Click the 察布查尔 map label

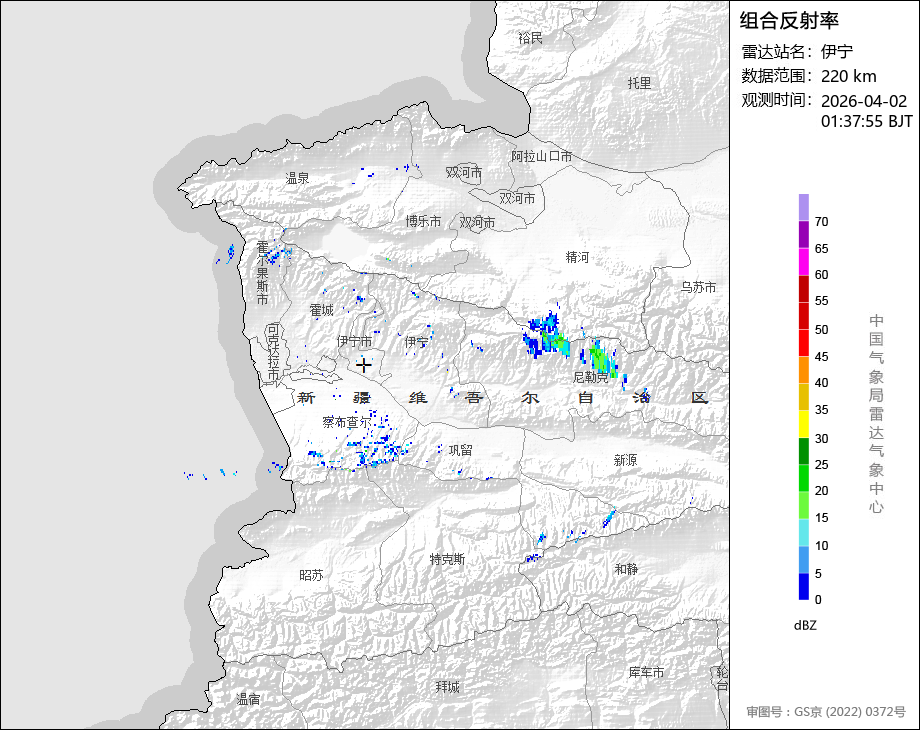(347, 422)
